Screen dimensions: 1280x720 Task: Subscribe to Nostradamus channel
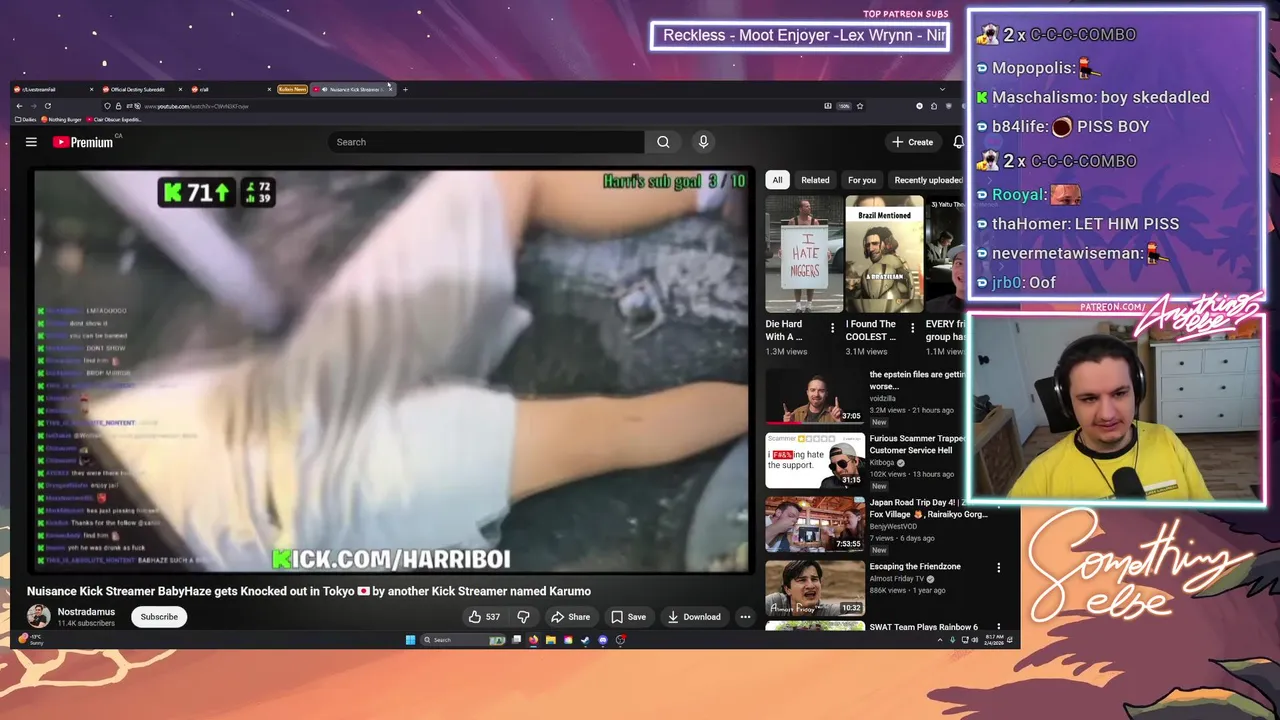159,617
